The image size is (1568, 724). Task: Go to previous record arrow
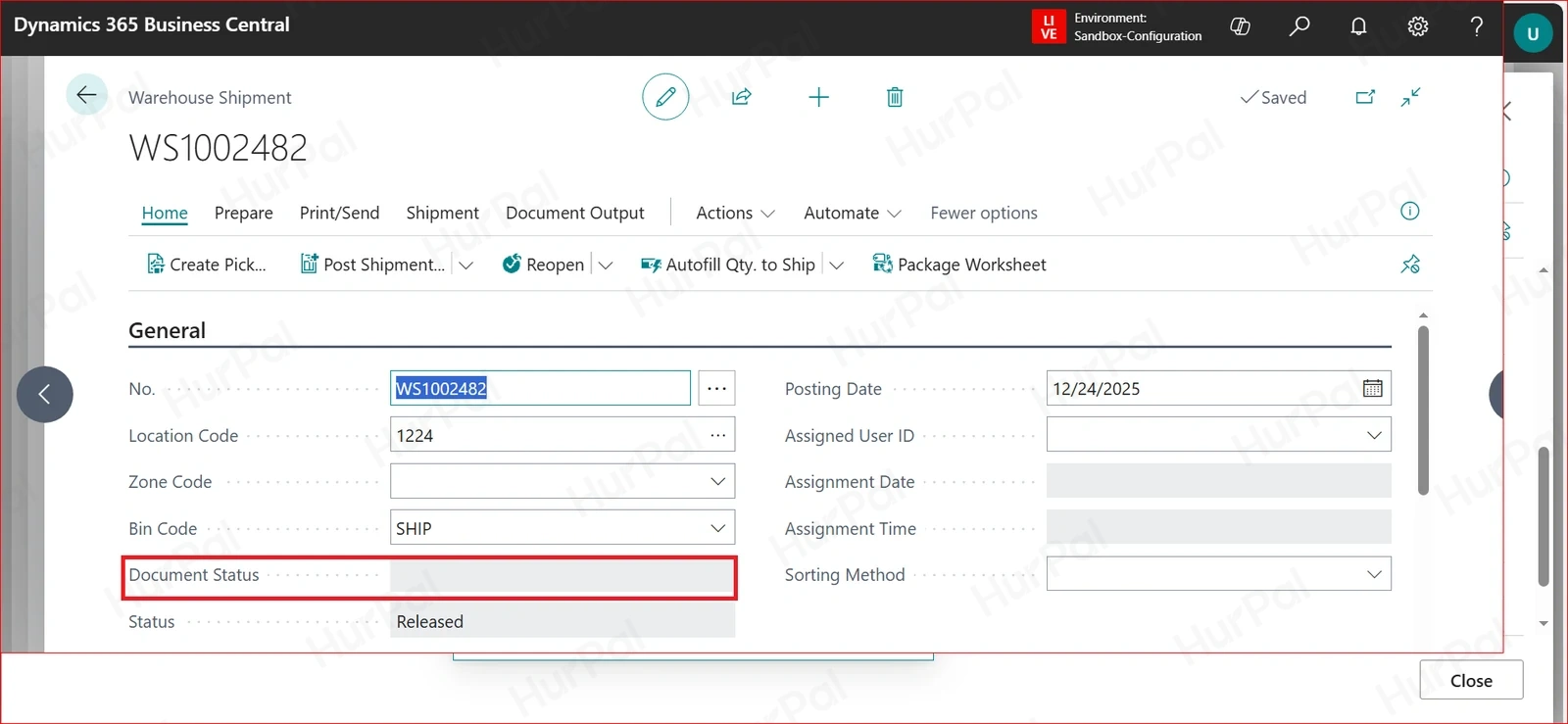44,395
